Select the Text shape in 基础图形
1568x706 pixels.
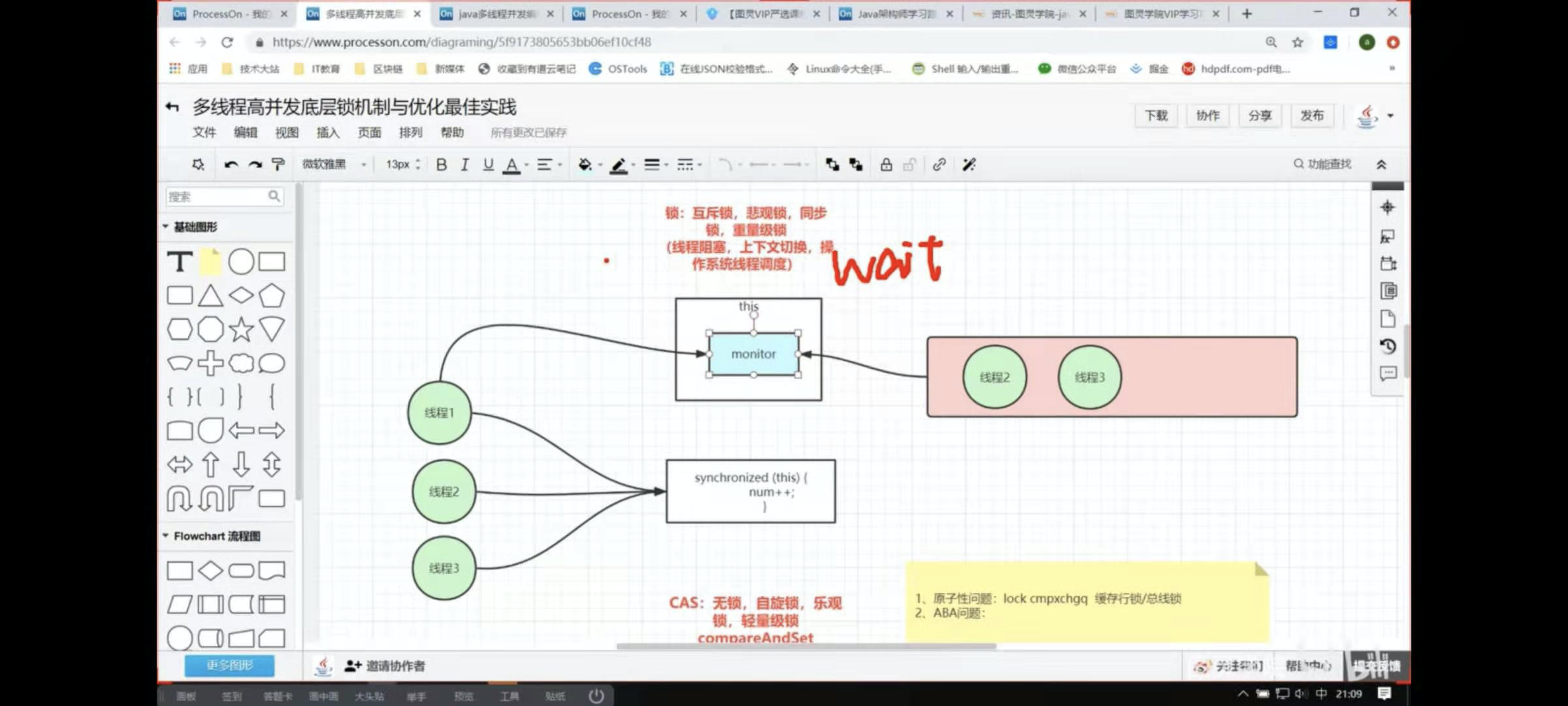pyautogui.click(x=180, y=261)
